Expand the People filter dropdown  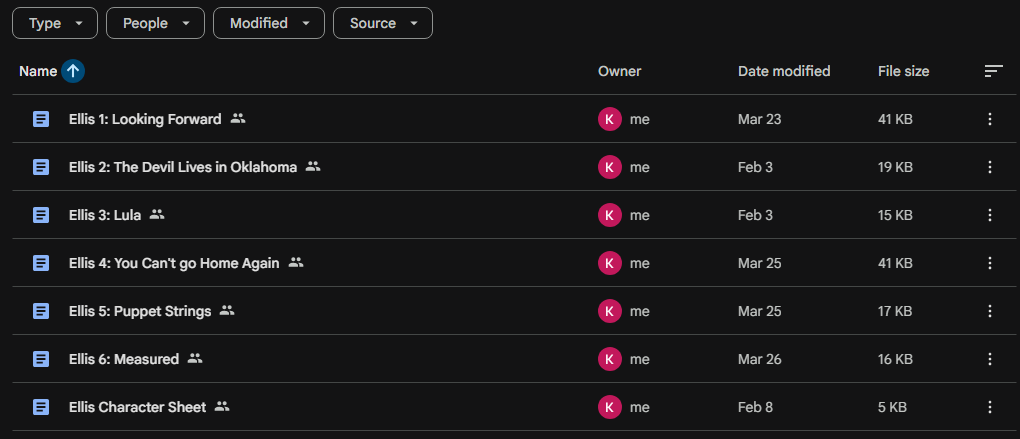pos(155,23)
